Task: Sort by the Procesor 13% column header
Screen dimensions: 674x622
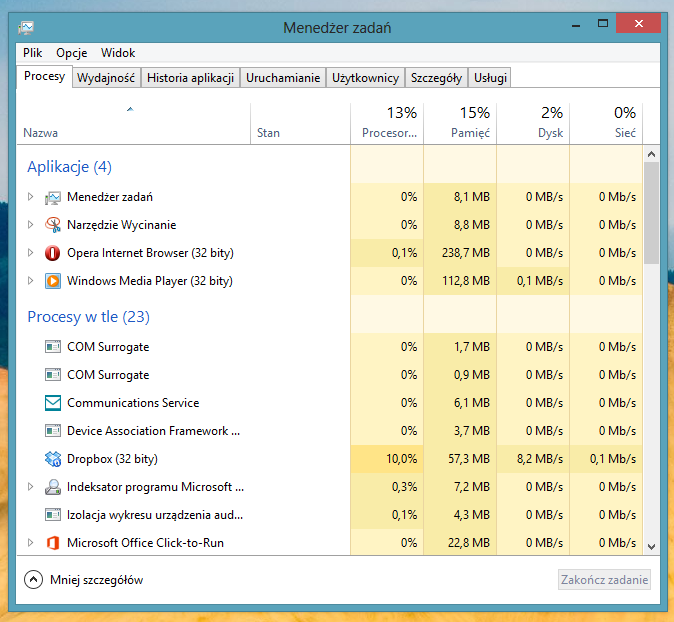Action: (387, 124)
